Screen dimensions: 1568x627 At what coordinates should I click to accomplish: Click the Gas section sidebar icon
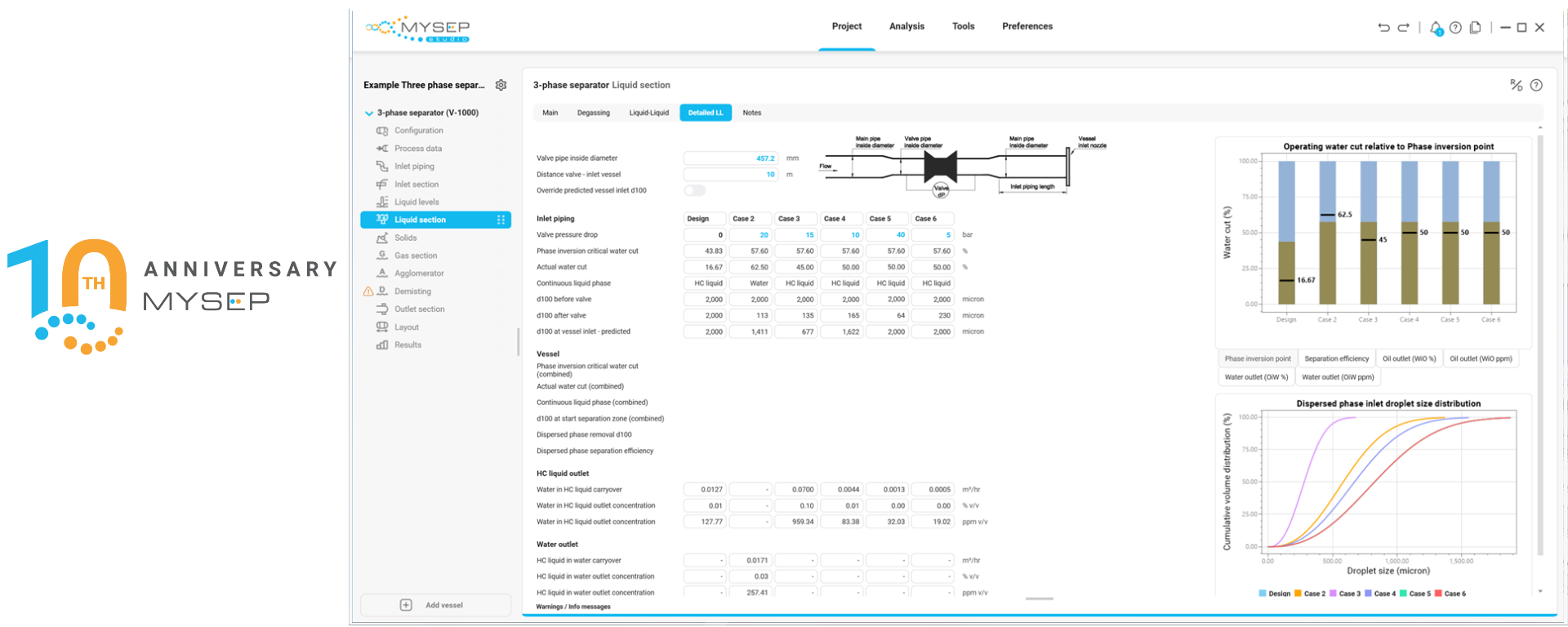(381, 256)
